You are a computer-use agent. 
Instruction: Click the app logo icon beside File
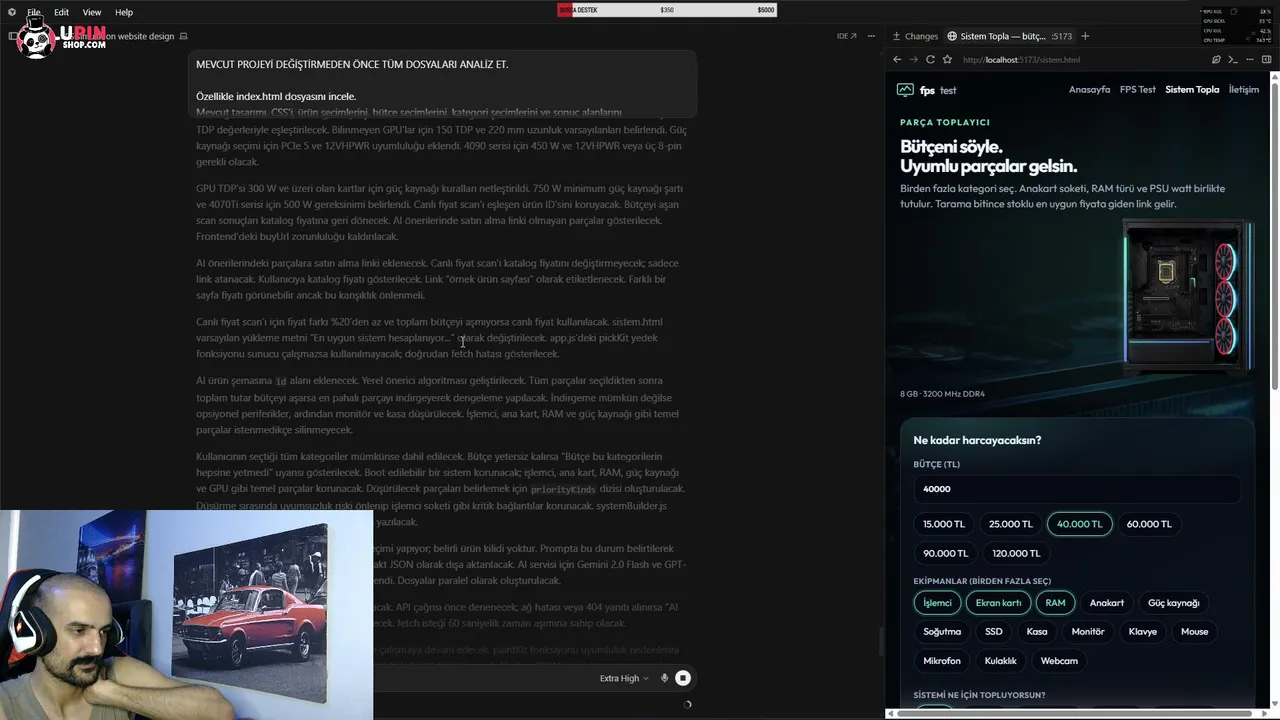coord(12,12)
